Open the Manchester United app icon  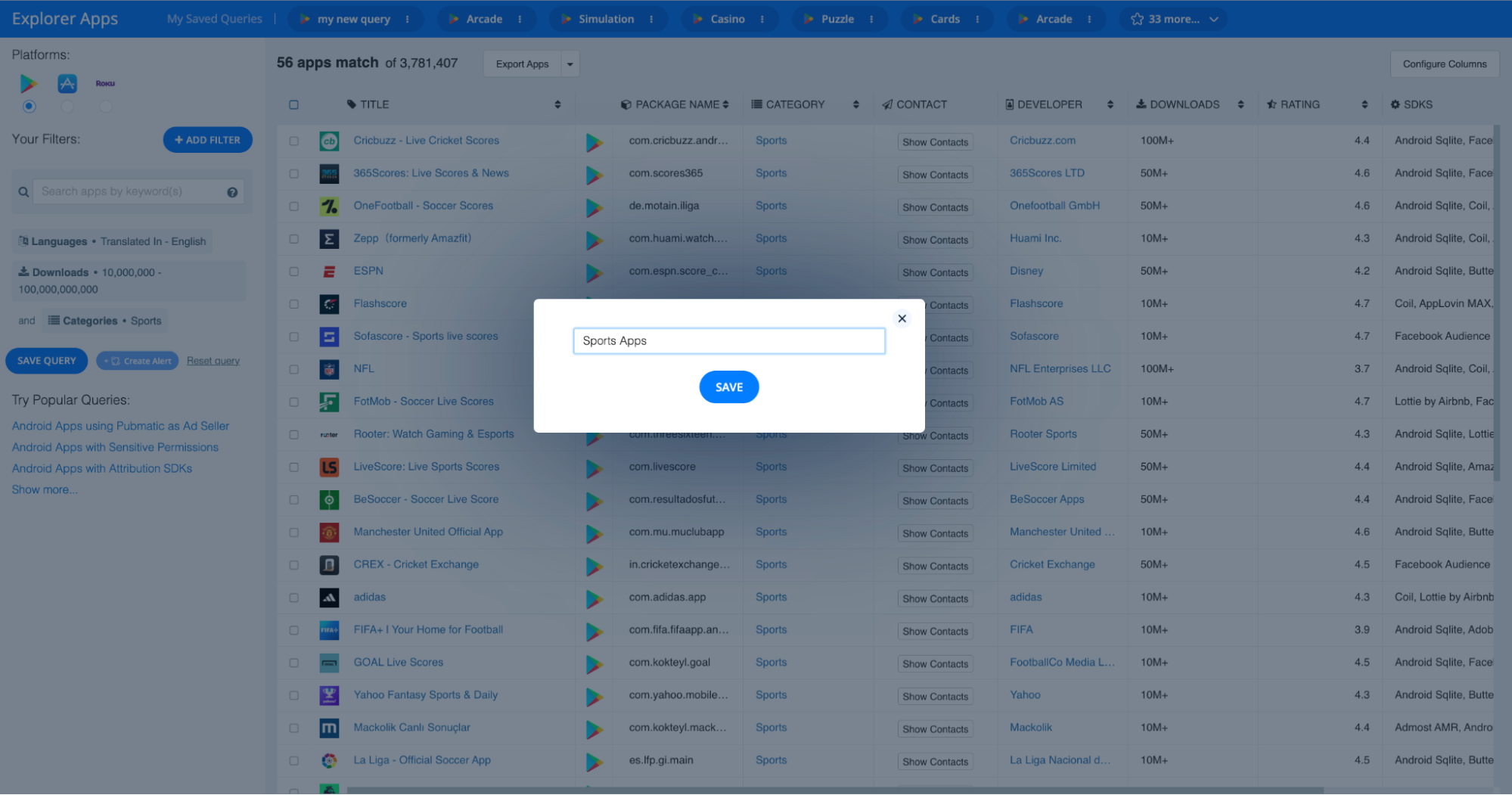pos(329,532)
